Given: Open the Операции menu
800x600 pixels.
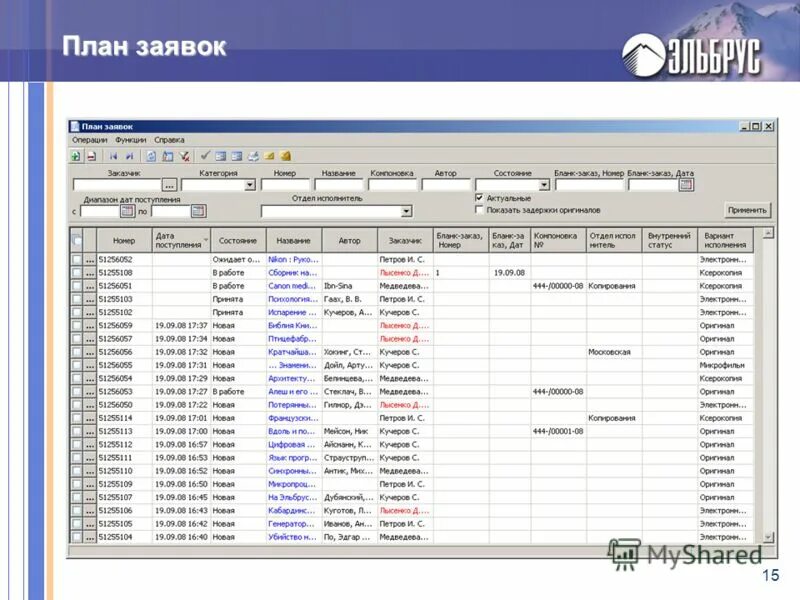Looking at the screenshot, I should (90, 140).
